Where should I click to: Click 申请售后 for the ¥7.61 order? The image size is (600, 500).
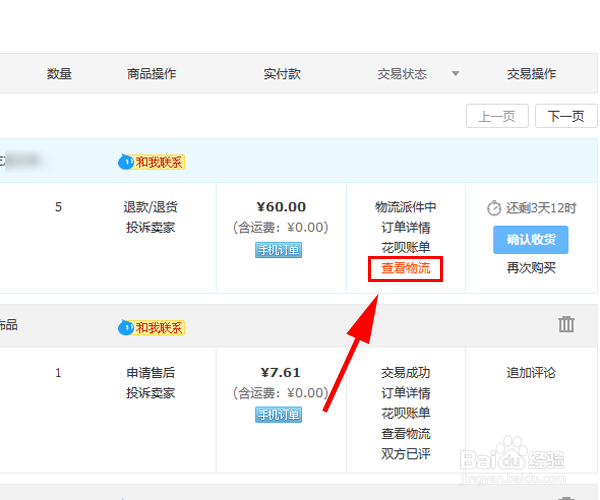pos(150,373)
